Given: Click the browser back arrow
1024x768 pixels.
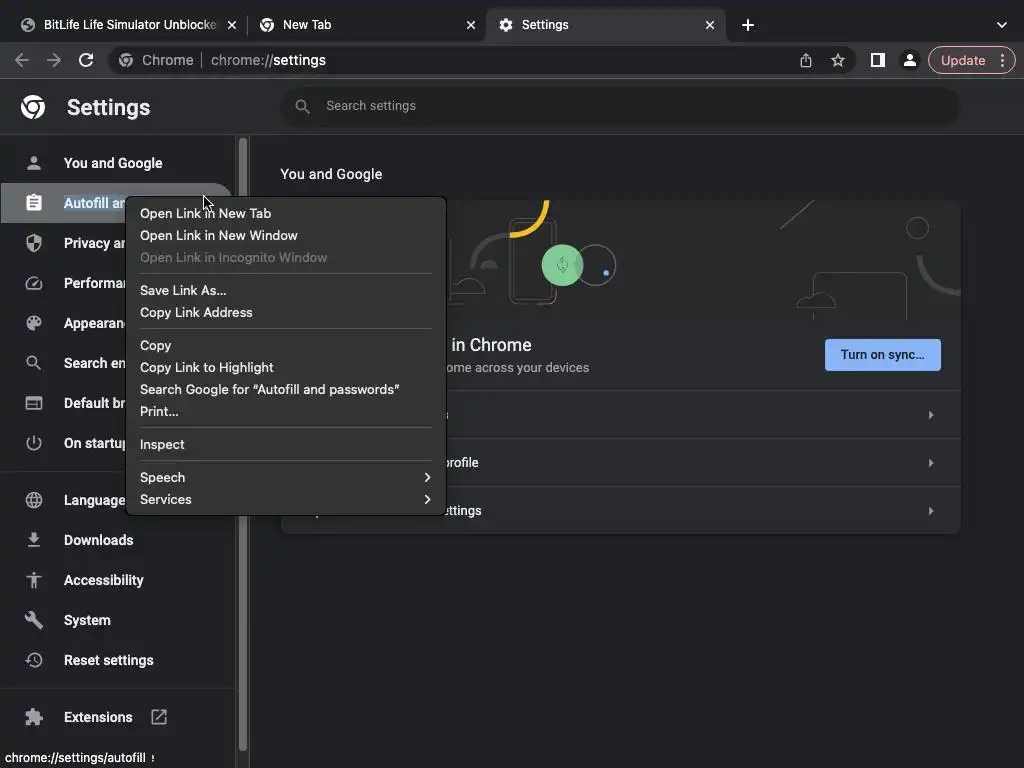Looking at the screenshot, I should coord(22,60).
